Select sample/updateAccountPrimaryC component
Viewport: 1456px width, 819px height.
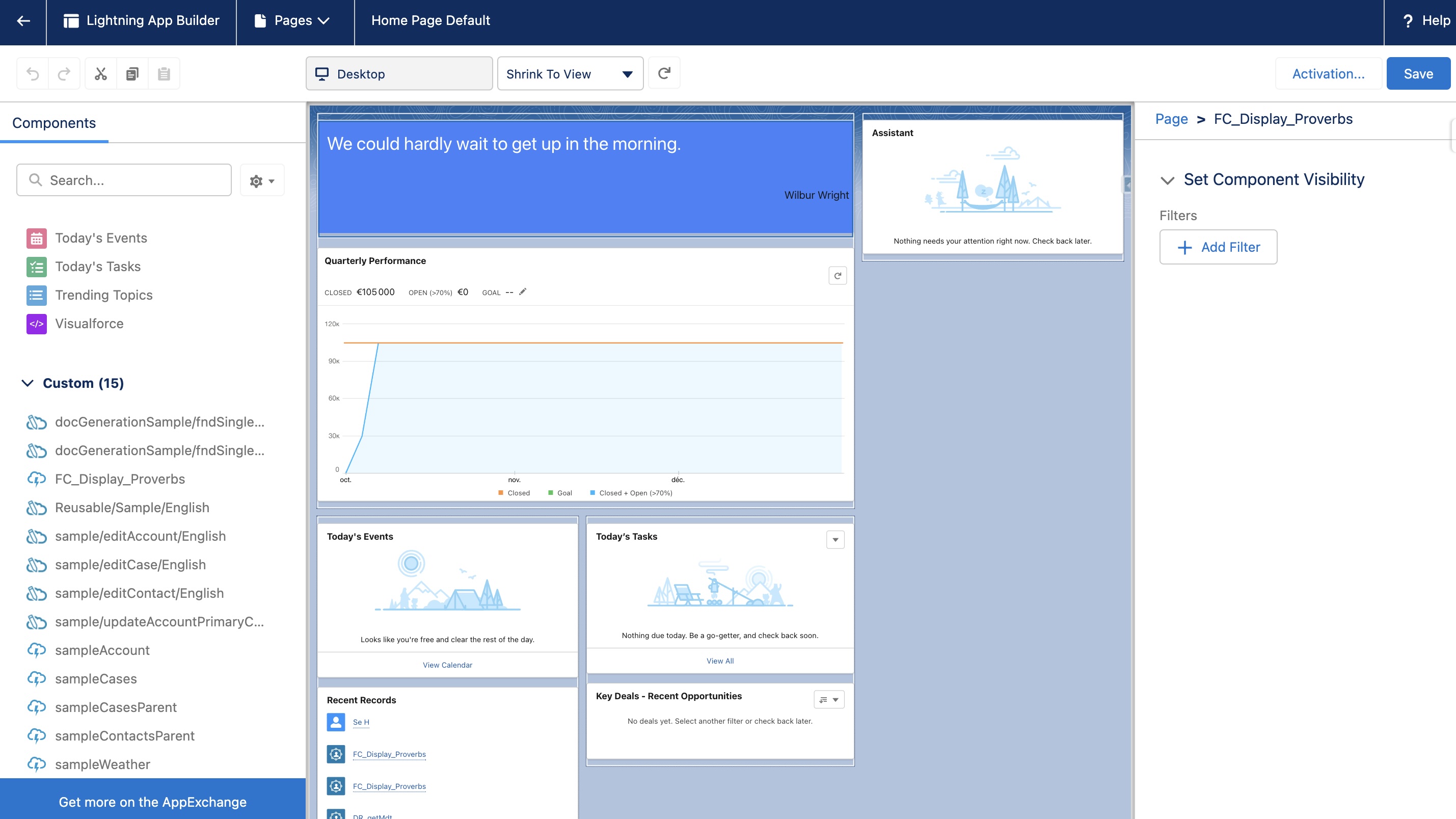(146, 622)
